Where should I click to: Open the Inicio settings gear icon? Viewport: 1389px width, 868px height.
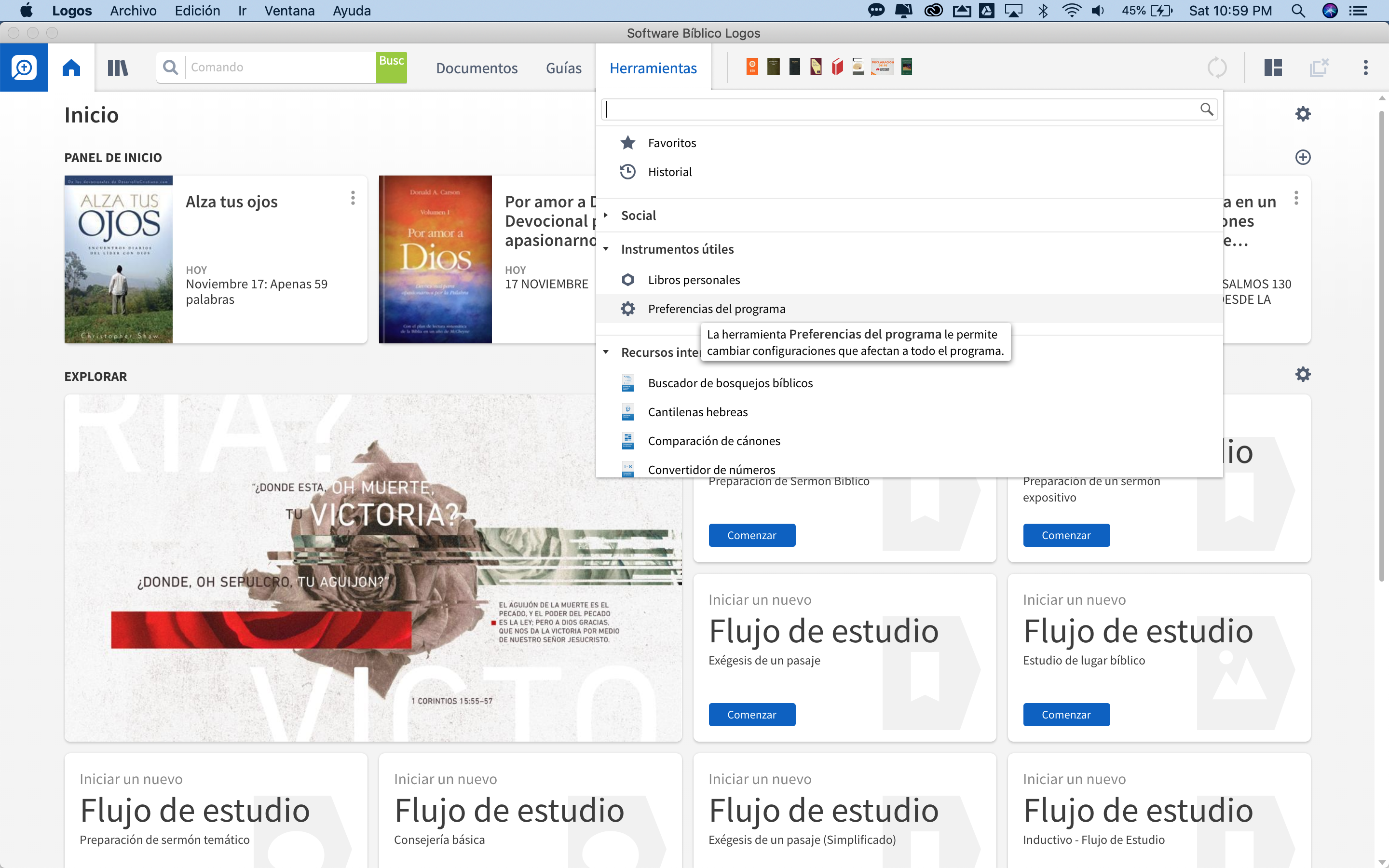click(x=1302, y=114)
